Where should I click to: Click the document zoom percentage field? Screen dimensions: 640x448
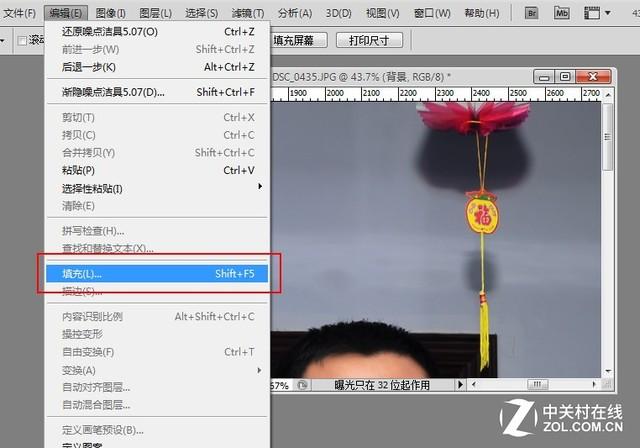280,385
